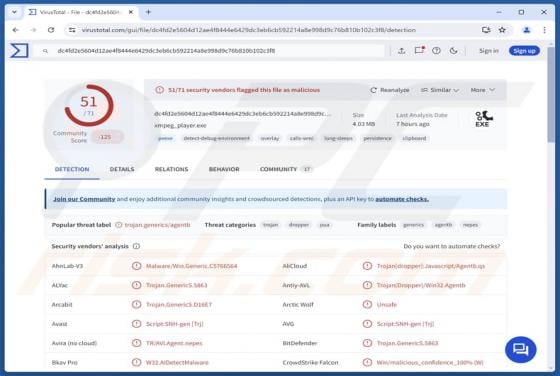Screen dimensions: 560x376
Task: Click the trojan threat category chip
Action: click(270, 225)
